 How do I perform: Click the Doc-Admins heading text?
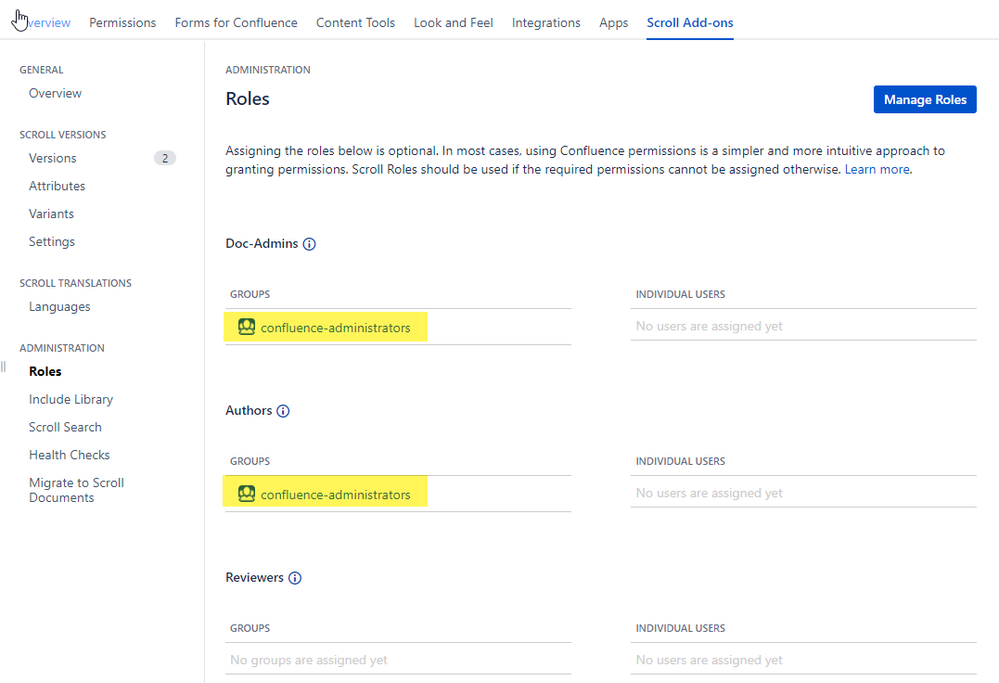261,244
